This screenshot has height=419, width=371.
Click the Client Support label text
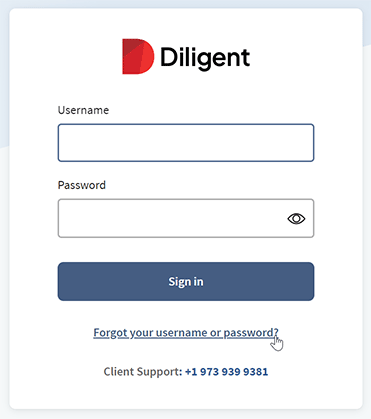pyautogui.click(x=143, y=371)
